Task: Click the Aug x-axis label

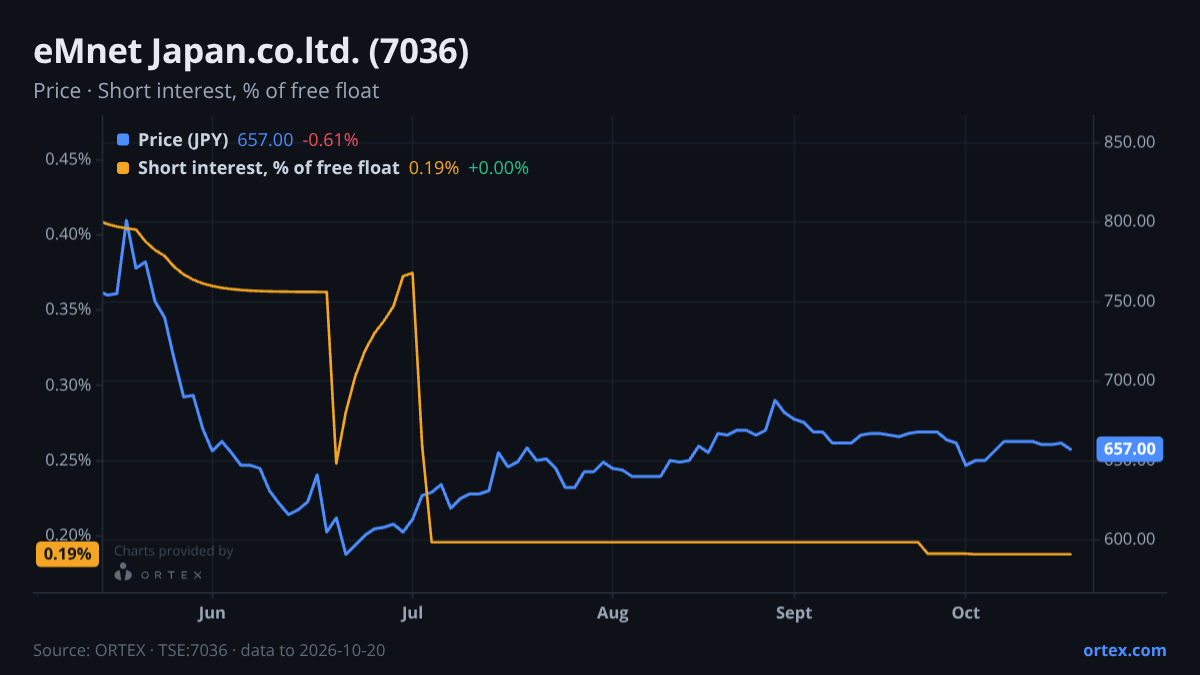Action: [613, 613]
